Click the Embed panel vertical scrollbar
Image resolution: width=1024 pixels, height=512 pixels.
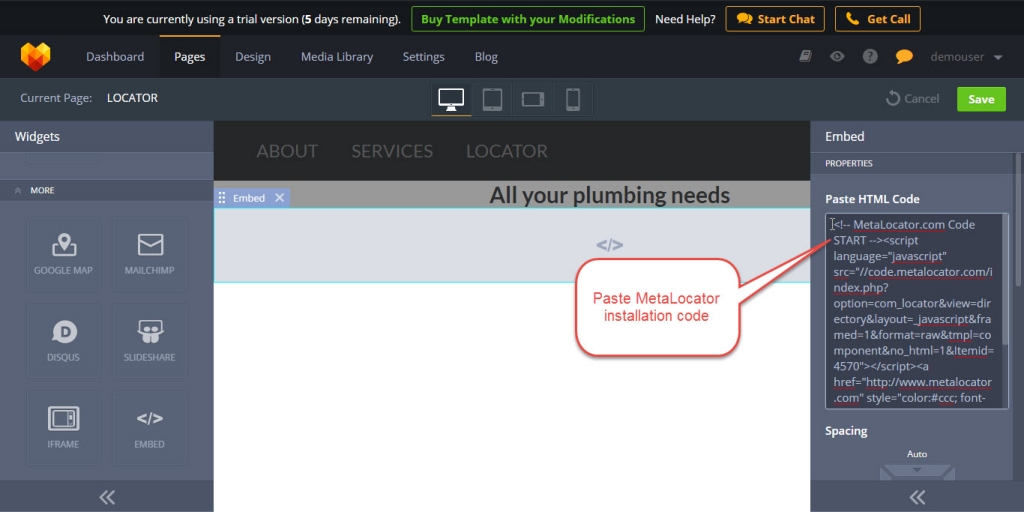1017,219
